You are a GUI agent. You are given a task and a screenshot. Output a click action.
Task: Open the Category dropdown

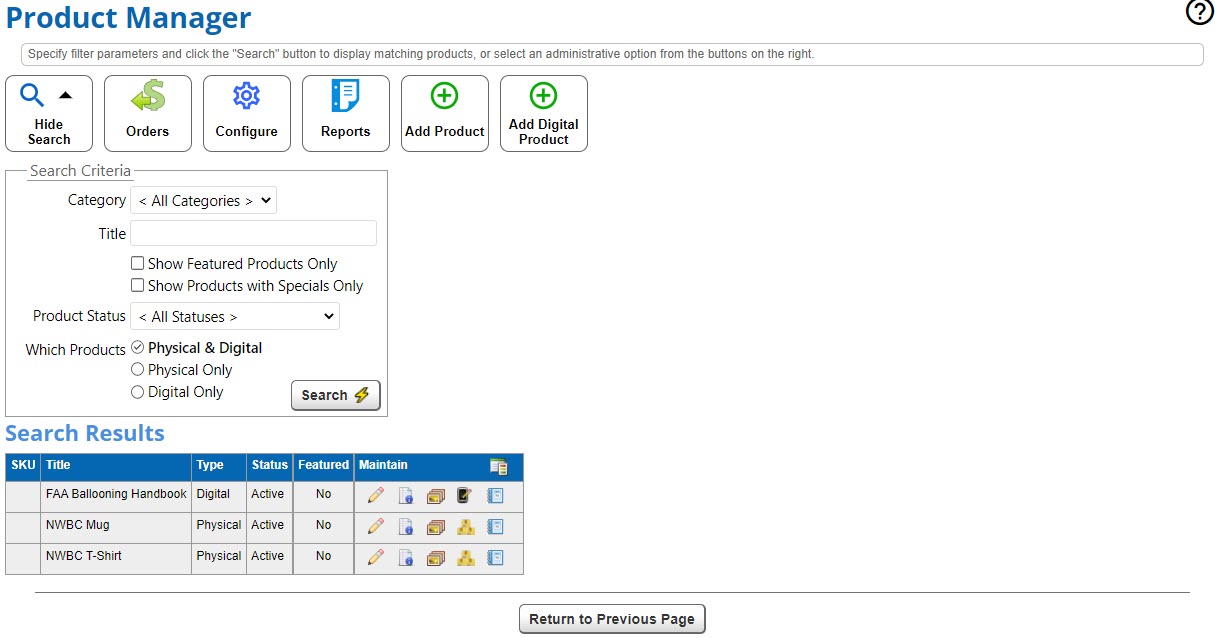[x=203, y=201]
